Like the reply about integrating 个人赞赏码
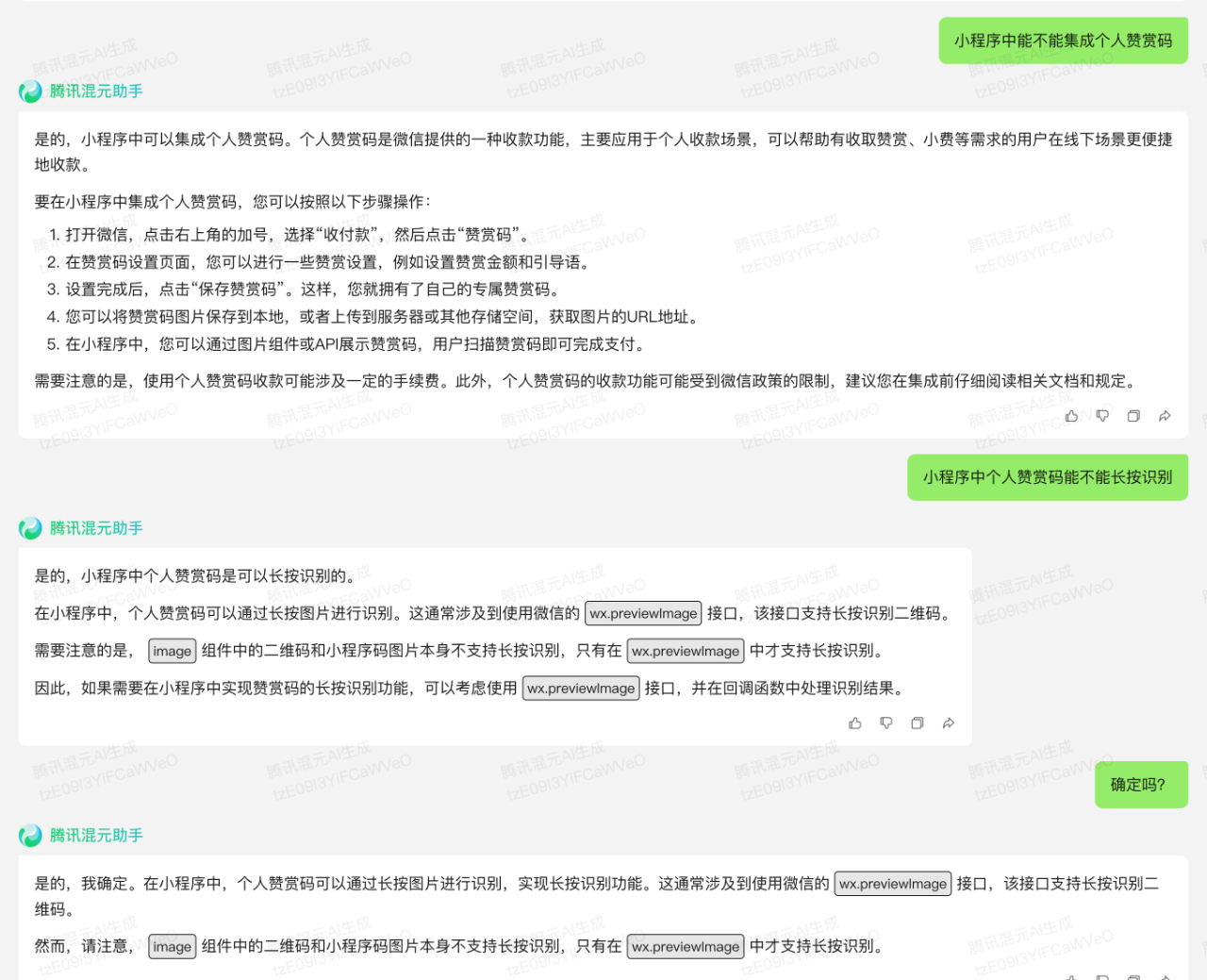The image size is (1207, 980). pyautogui.click(x=1071, y=416)
